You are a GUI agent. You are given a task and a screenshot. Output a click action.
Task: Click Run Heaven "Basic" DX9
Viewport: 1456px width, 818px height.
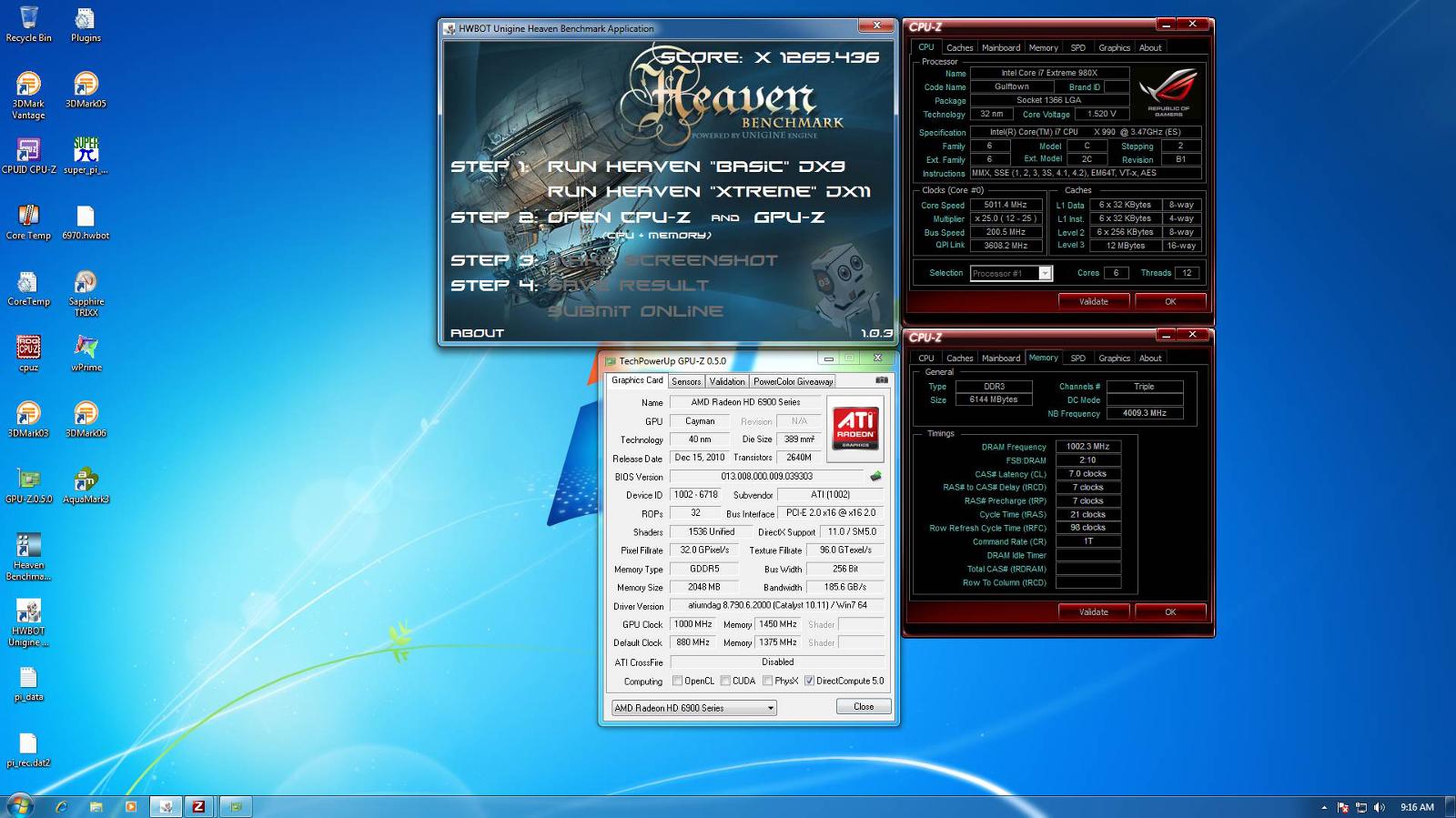click(696, 167)
